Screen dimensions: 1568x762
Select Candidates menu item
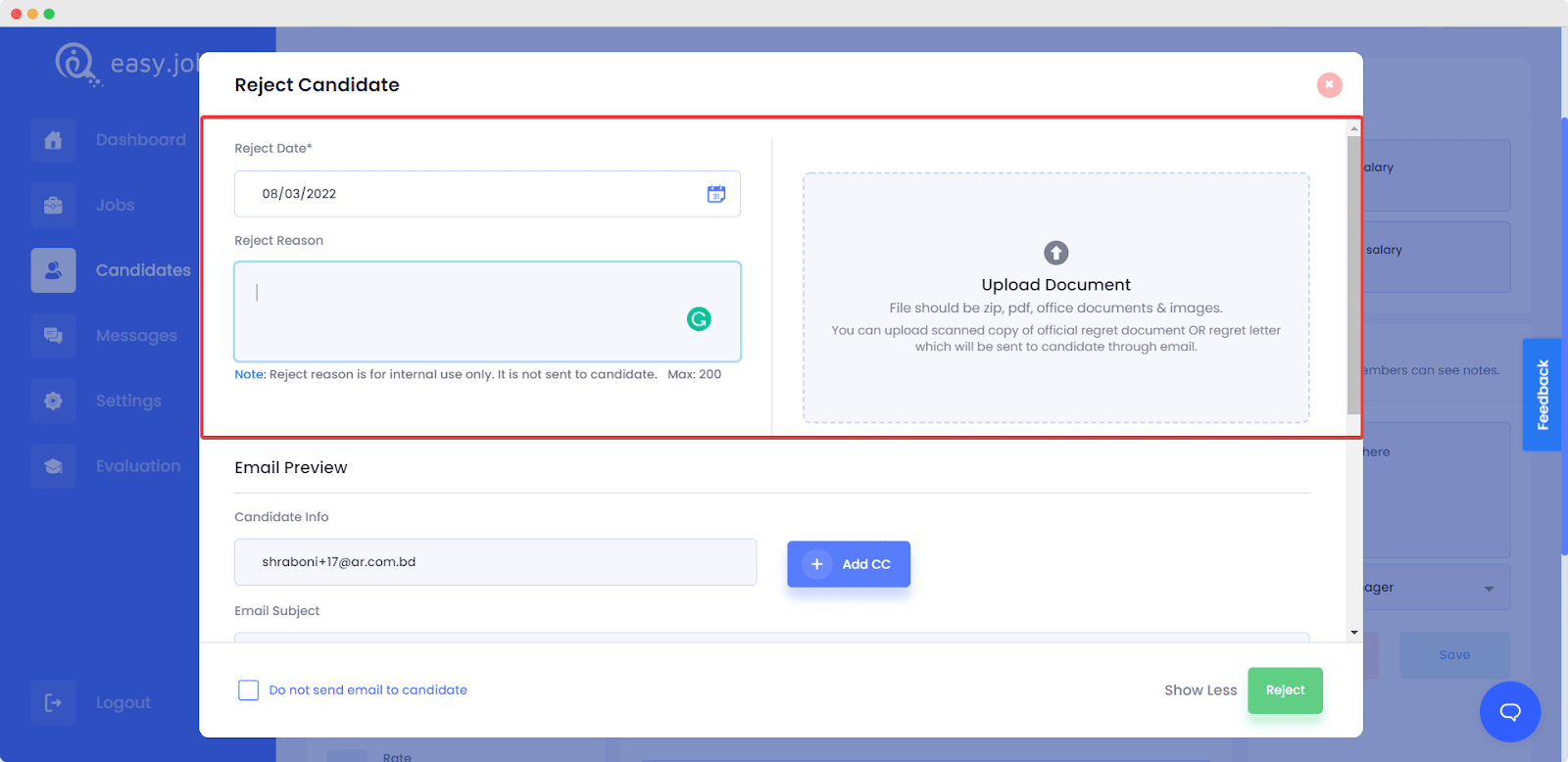[x=143, y=270]
